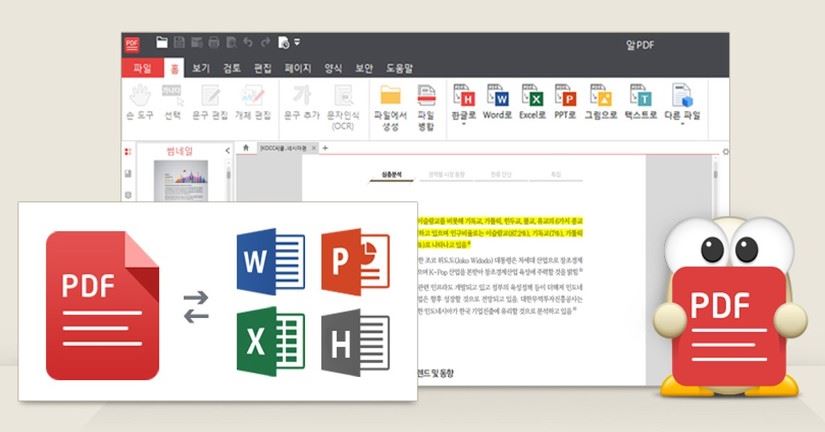Viewport: 825px width, 432px height.
Task: Switch to the 편집 ribbon tab
Action: click(263, 68)
